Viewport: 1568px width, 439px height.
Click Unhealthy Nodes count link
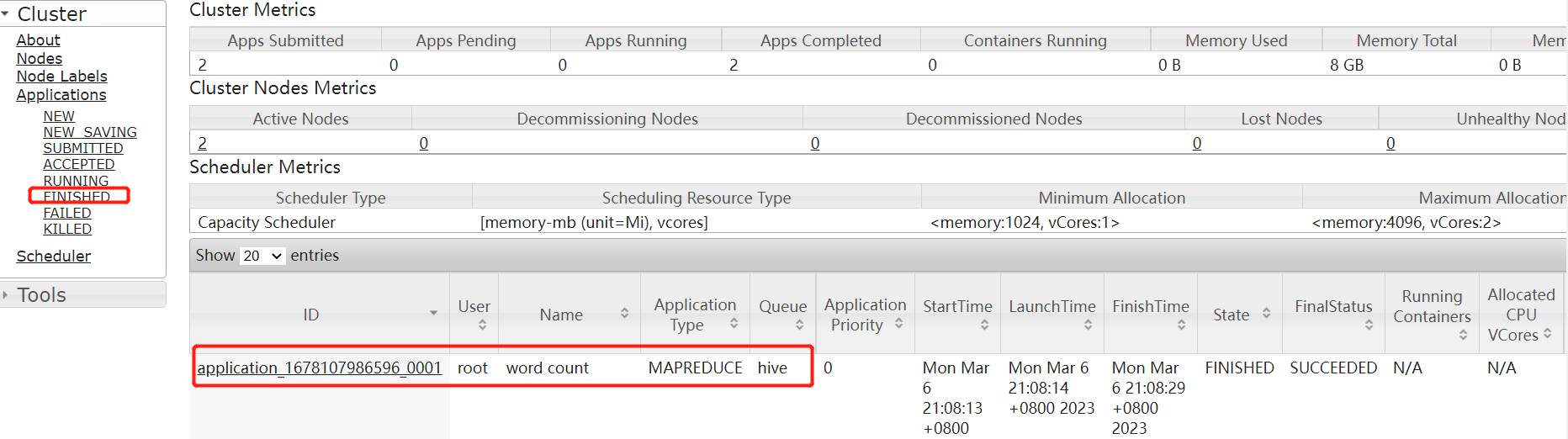[1391, 143]
